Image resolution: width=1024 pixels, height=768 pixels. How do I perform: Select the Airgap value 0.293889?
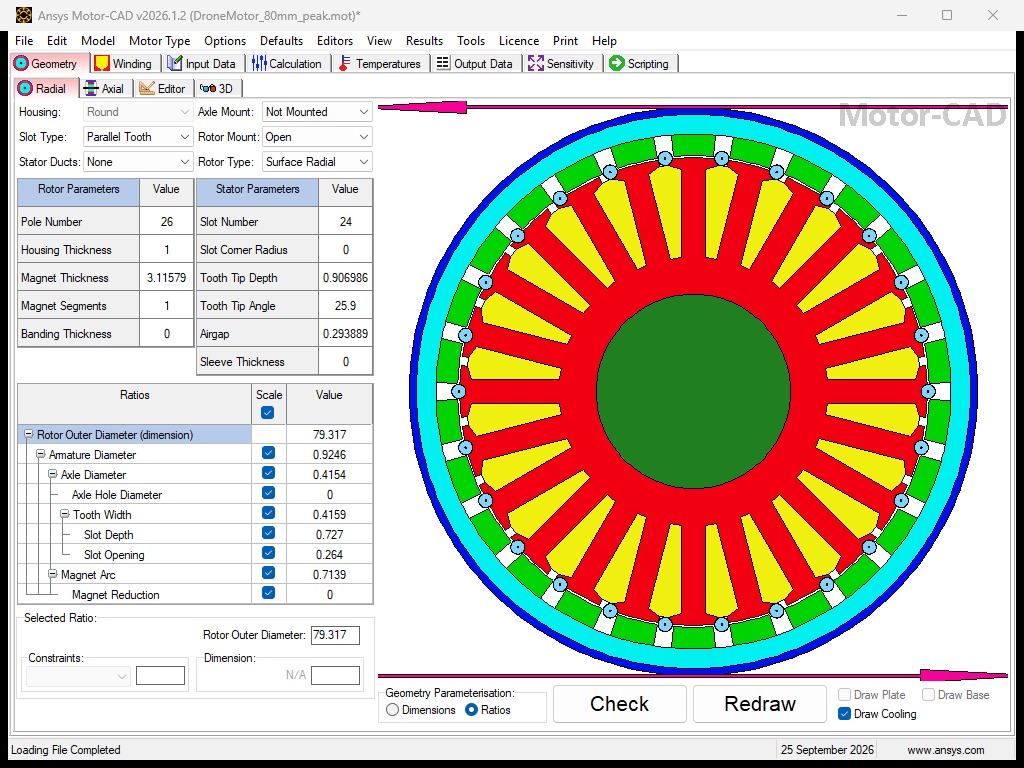coord(345,334)
